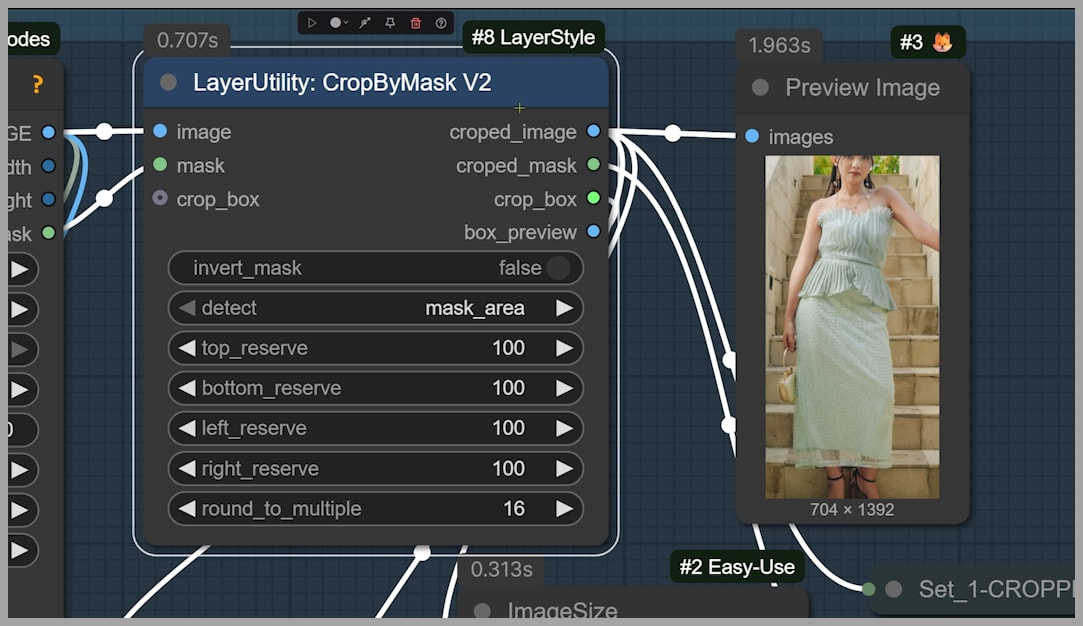Select previous detect option with left arrow

(187, 308)
